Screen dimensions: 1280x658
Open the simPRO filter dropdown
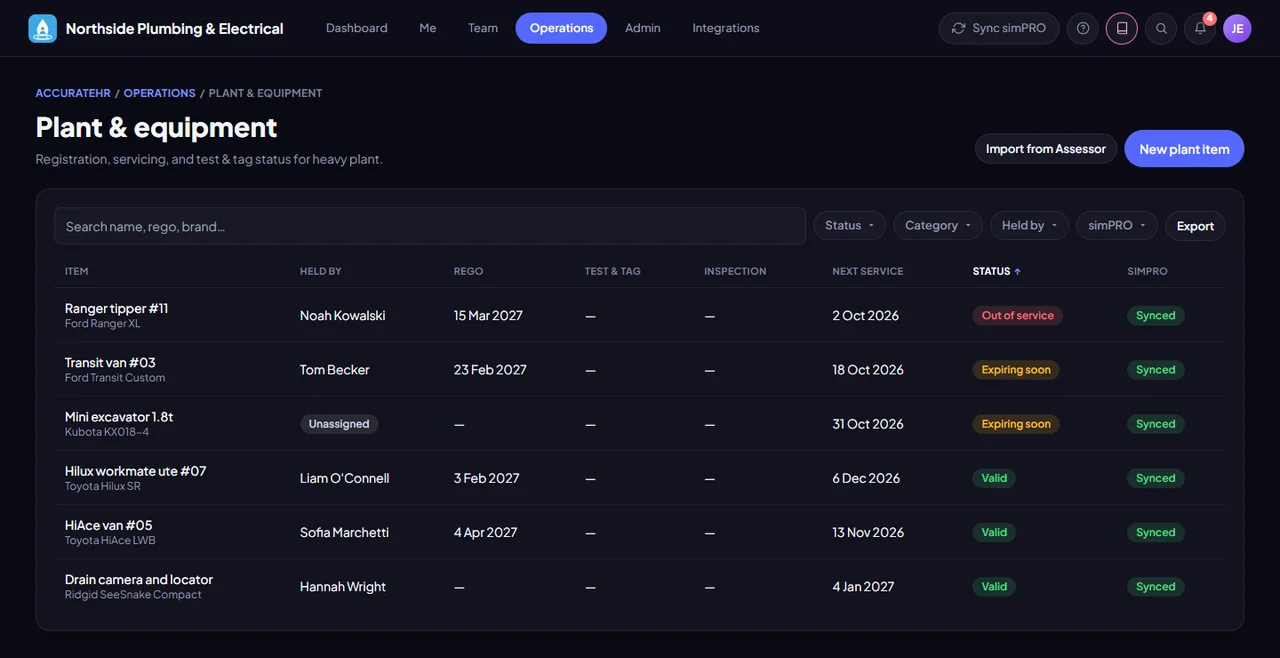(x=1117, y=226)
